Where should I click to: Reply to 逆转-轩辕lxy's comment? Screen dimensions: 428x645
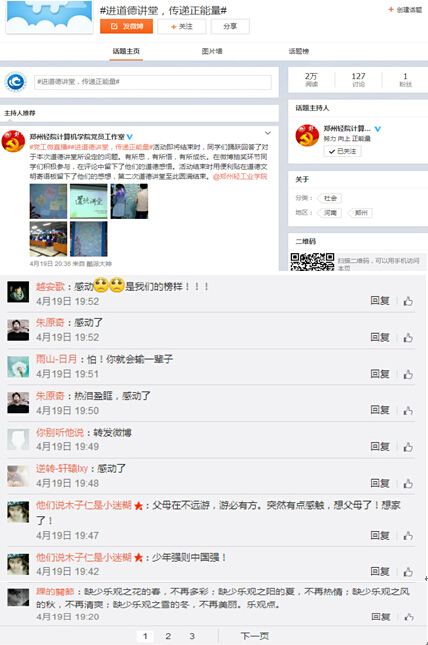point(380,483)
